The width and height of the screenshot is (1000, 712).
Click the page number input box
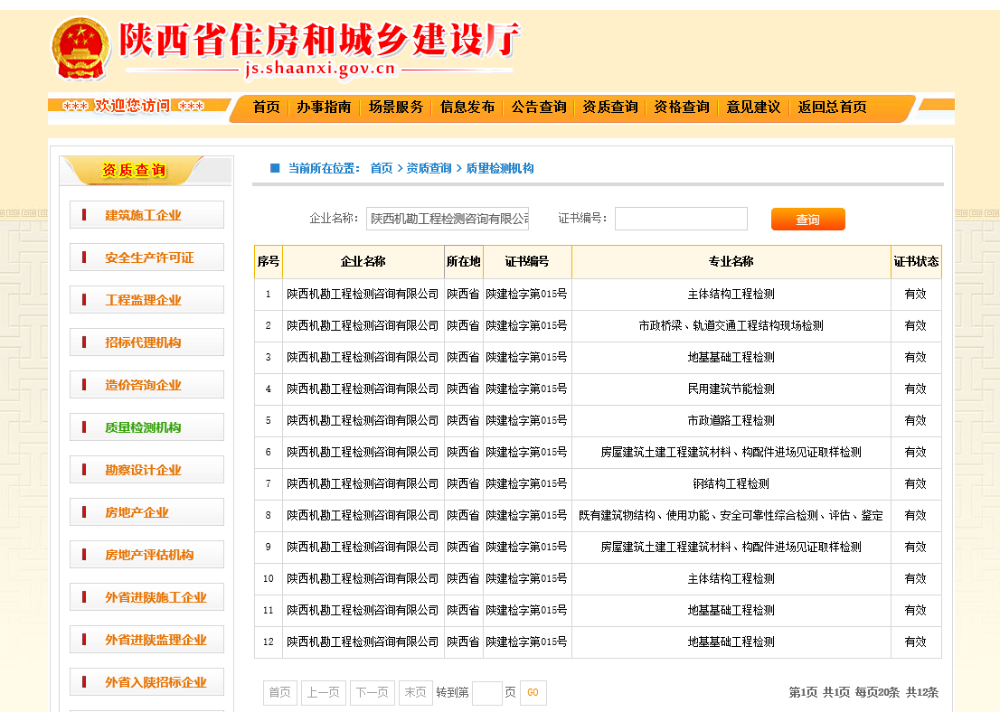pos(487,692)
